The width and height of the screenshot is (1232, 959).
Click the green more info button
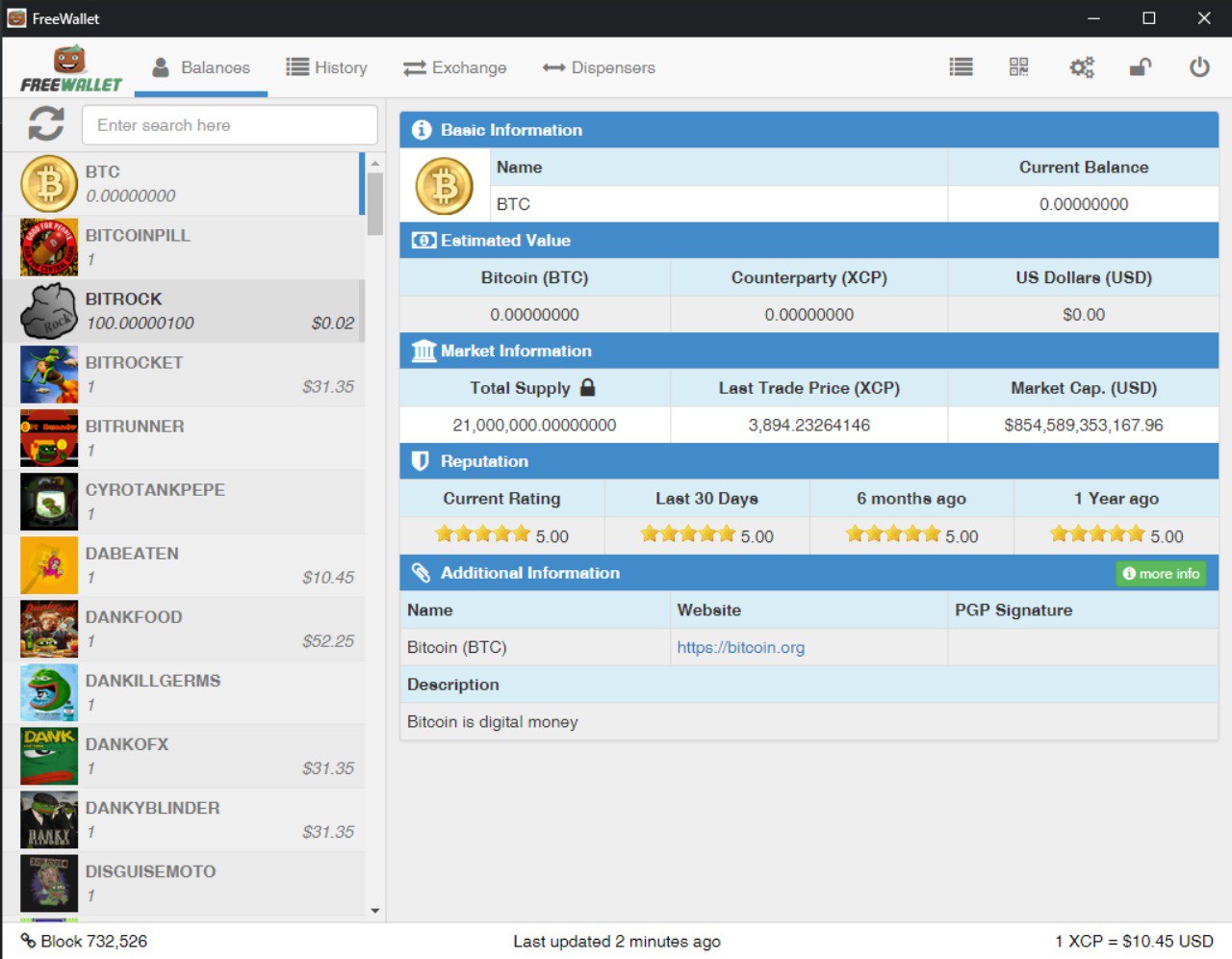click(1161, 573)
